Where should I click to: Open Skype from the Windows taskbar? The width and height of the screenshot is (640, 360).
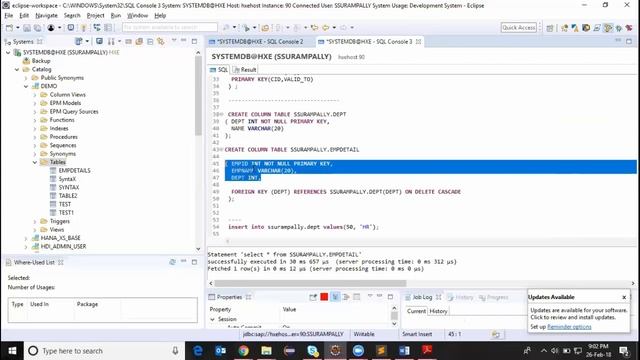coord(312,351)
